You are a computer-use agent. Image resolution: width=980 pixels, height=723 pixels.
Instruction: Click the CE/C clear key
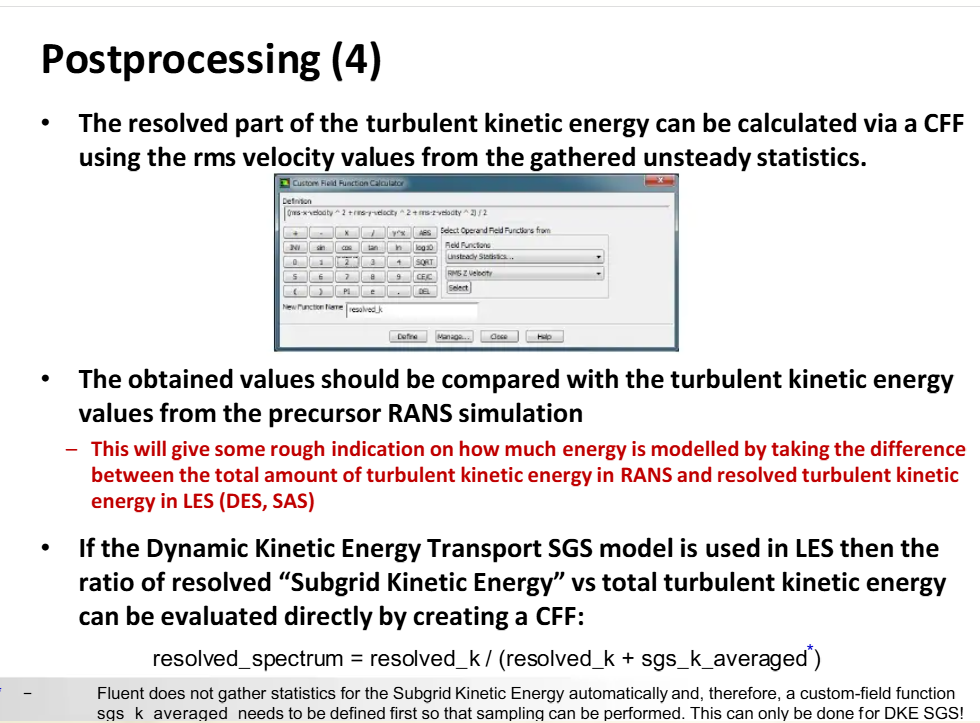424,277
